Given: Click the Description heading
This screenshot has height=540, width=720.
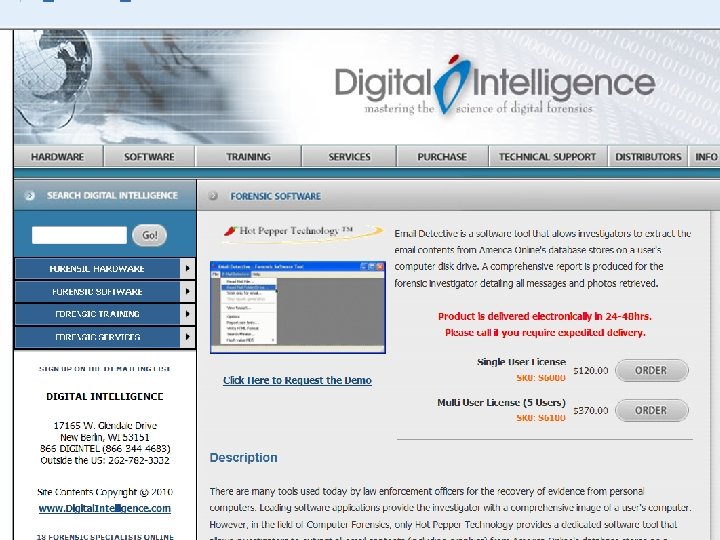Looking at the screenshot, I should (x=243, y=458).
